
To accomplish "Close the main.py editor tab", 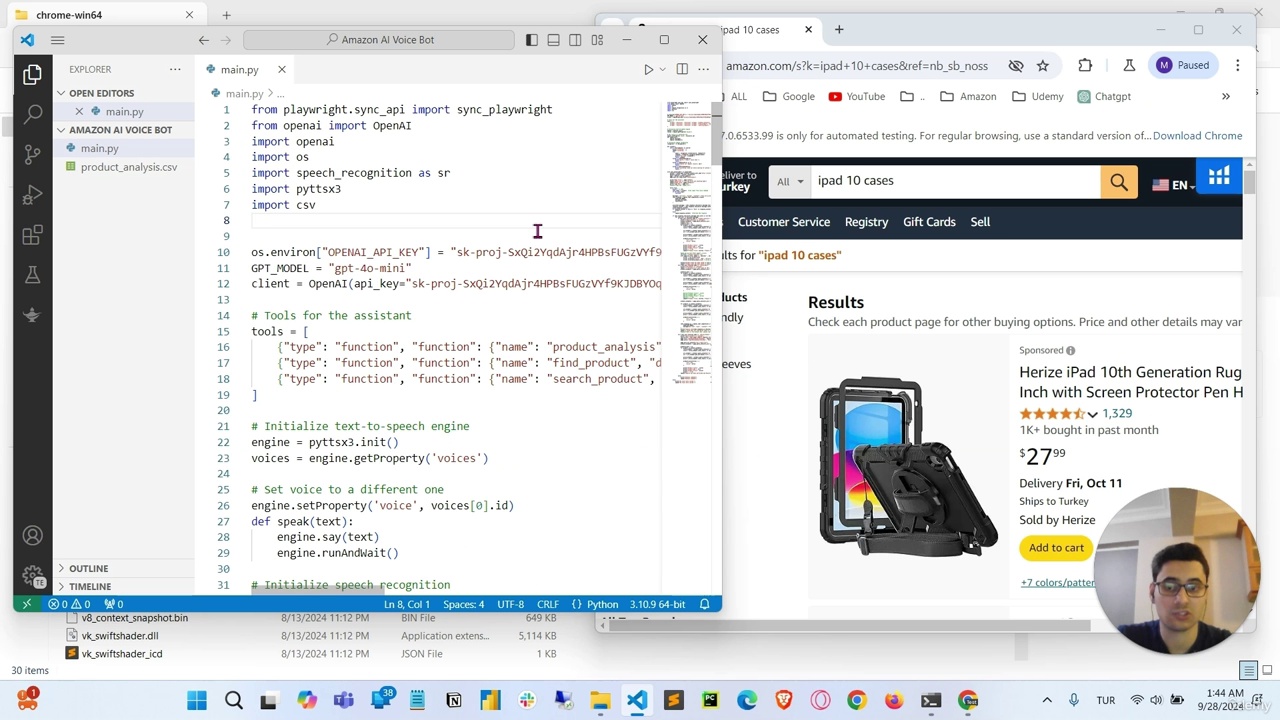I will [281, 69].
